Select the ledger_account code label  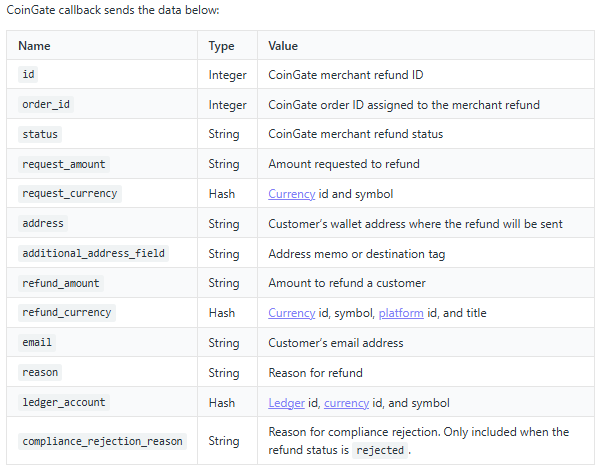[x=64, y=403]
